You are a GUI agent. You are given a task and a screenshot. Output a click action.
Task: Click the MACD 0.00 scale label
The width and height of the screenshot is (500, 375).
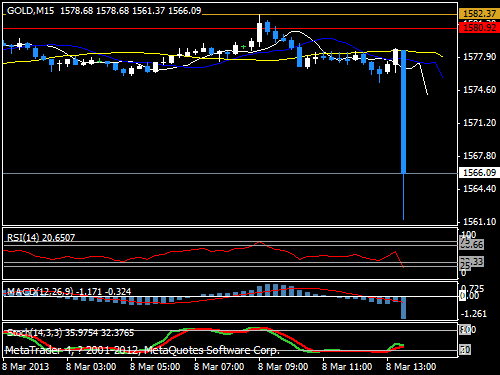[x=469, y=296]
